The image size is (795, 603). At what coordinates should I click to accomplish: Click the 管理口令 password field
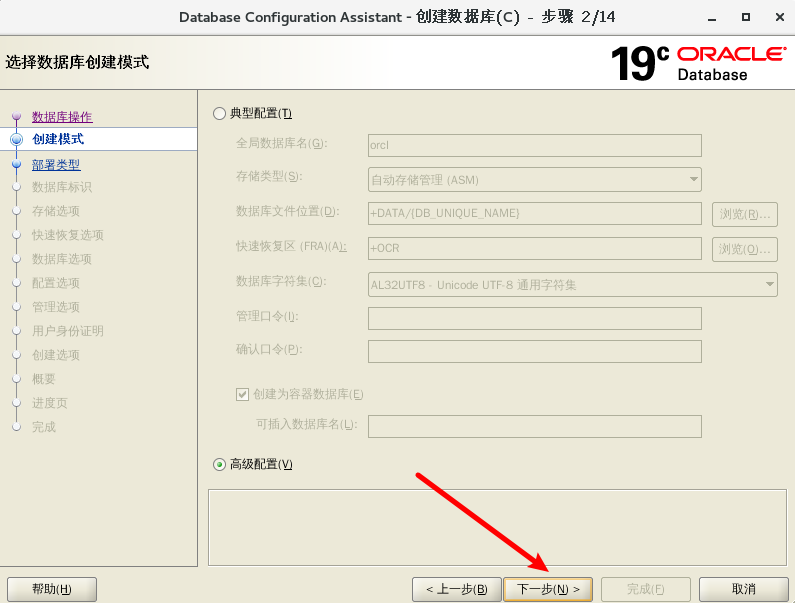click(535, 318)
